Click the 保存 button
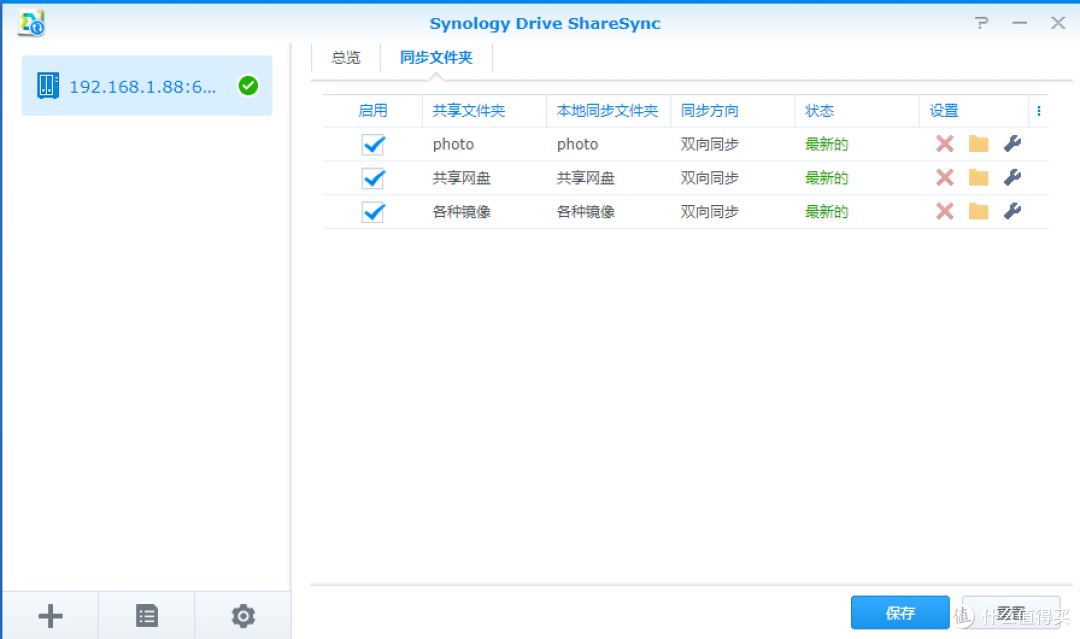The width and height of the screenshot is (1080, 639). (x=900, y=613)
